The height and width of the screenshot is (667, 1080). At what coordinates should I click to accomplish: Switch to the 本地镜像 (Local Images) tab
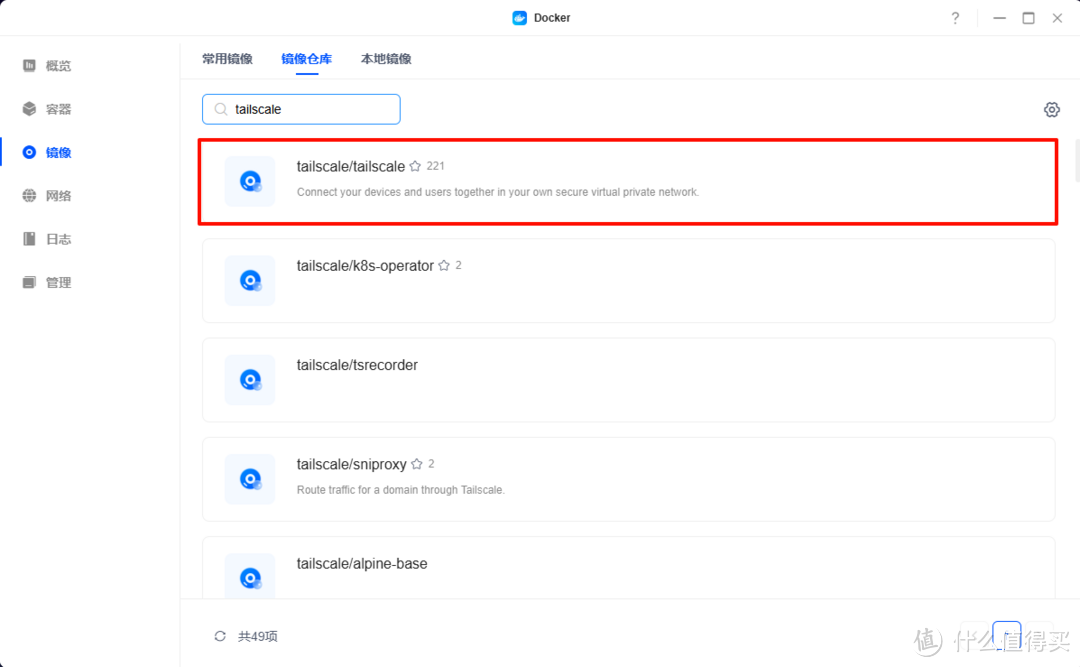pyautogui.click(x=385, y=59)
